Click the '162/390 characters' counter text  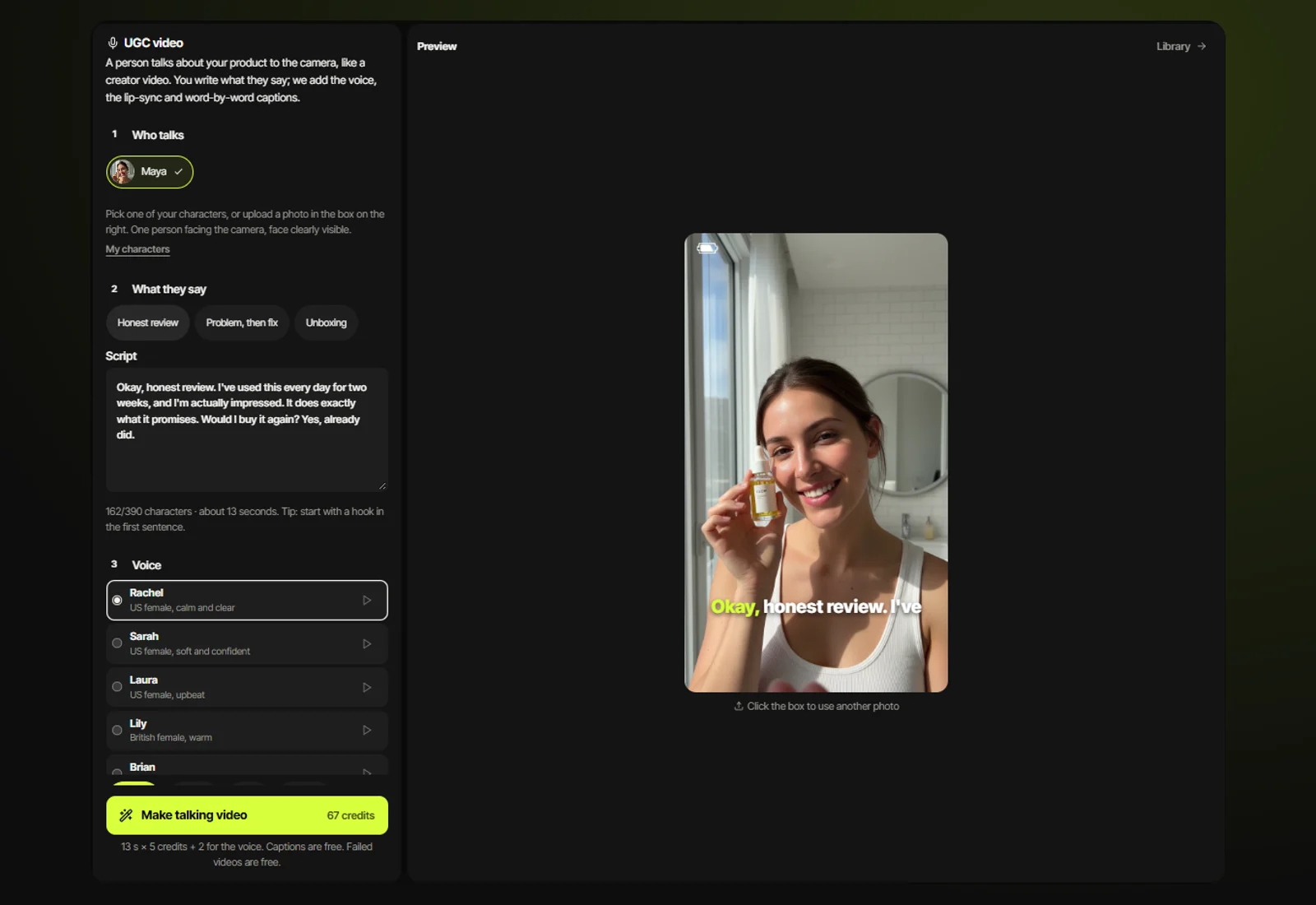(x=148, y=512)
